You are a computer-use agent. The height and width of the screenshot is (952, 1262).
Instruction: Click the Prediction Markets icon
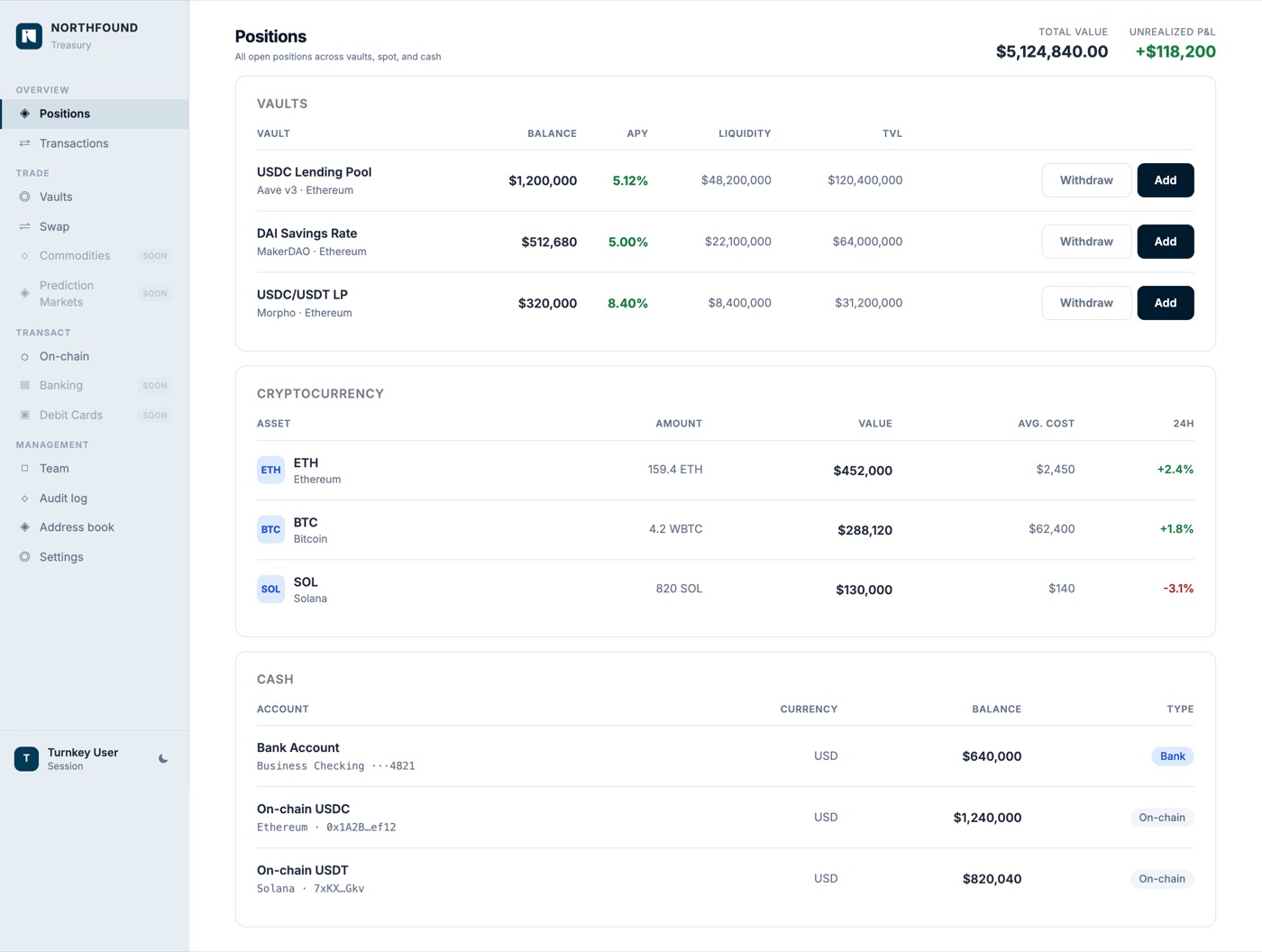[x=25, y=293]
